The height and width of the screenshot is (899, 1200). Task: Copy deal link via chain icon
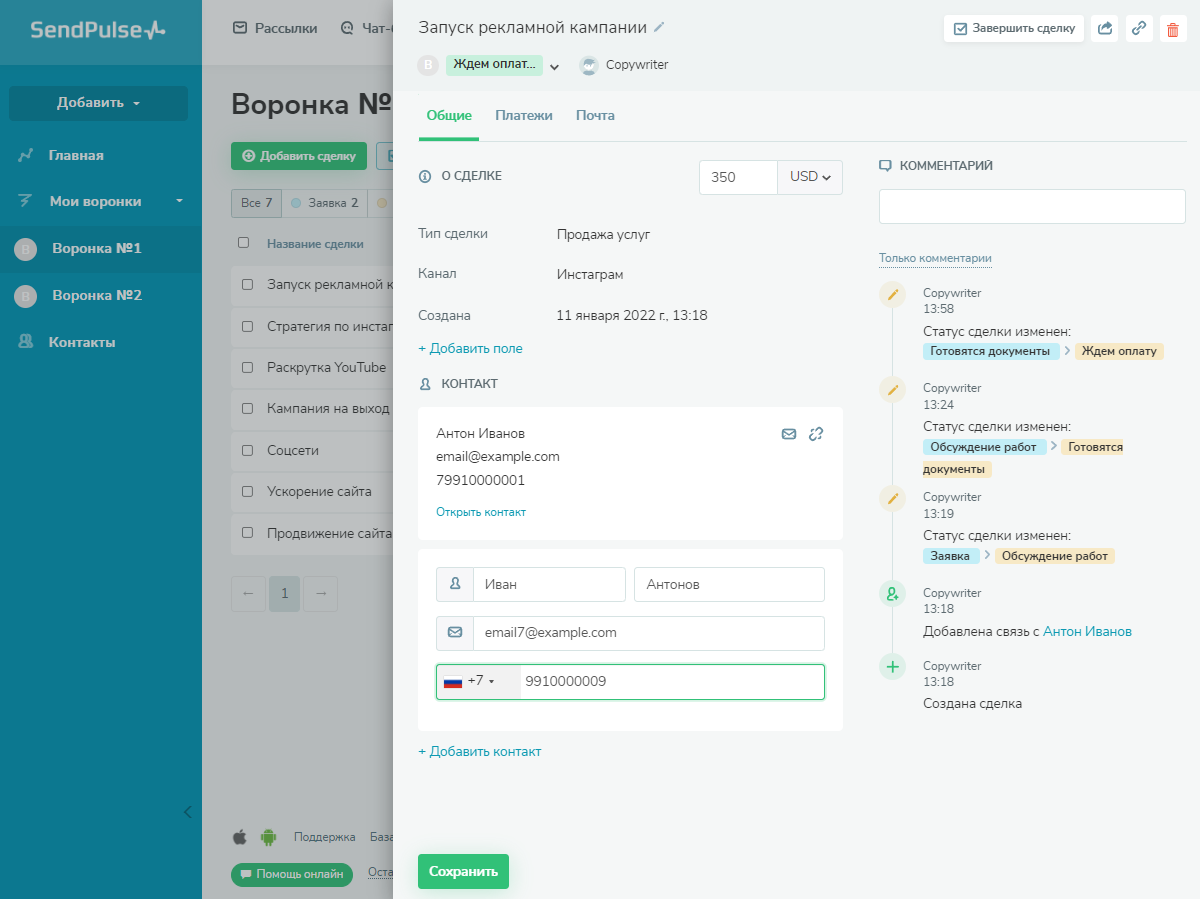pyautogui.click(x=1139, y=29)
